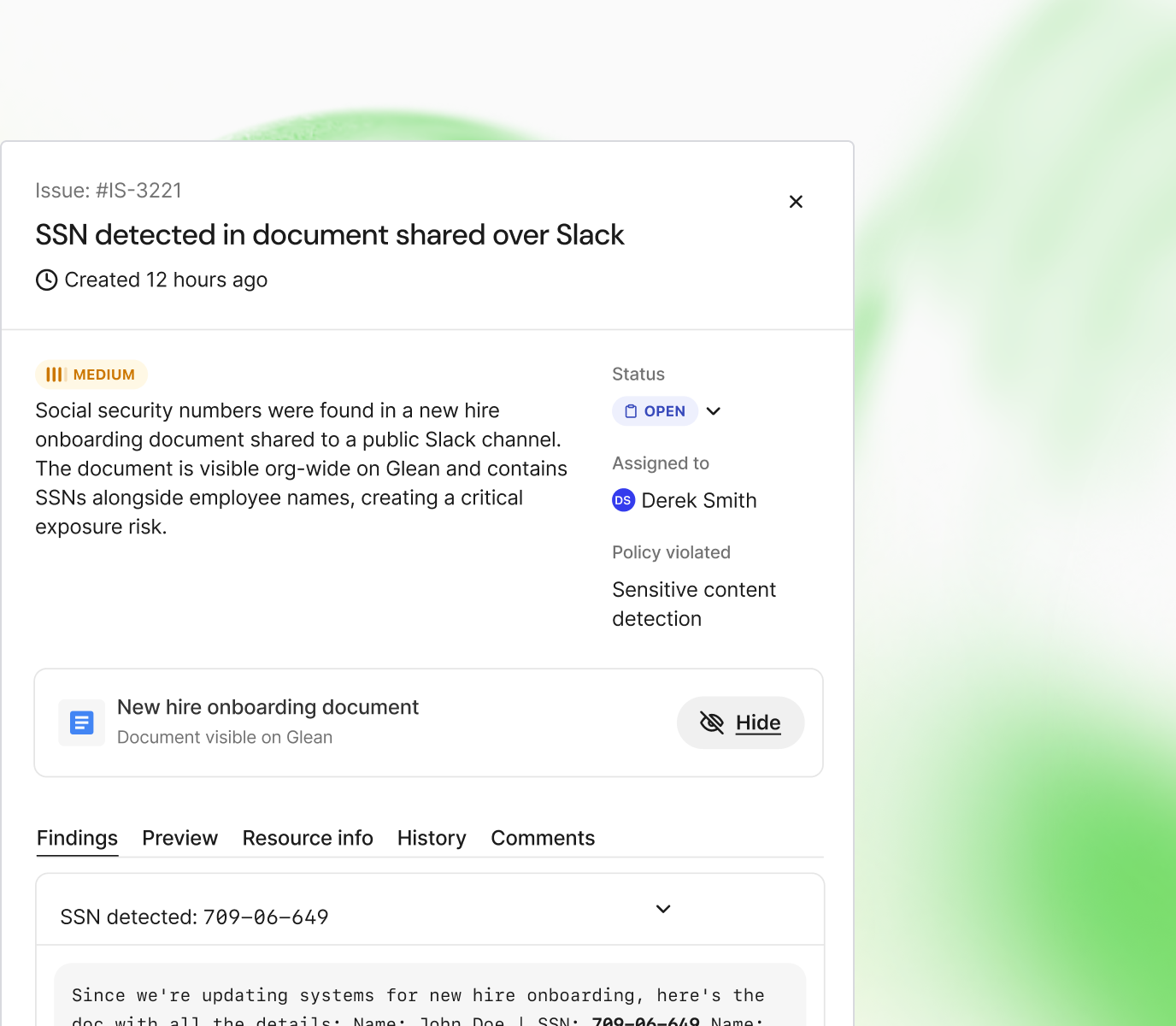Click the Status field label
The image size is (1176, 1026).
pos(638,374)
